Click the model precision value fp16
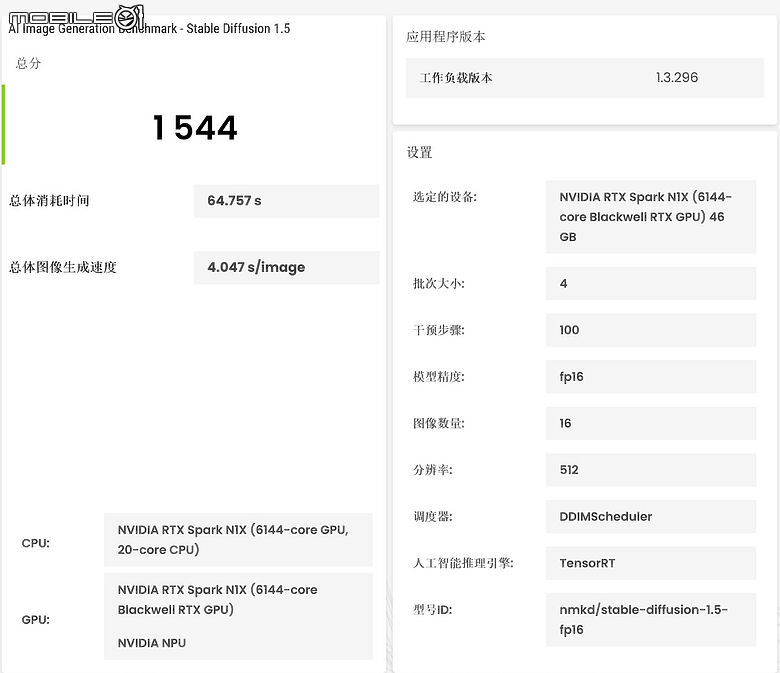 click(x=651, y=377)
